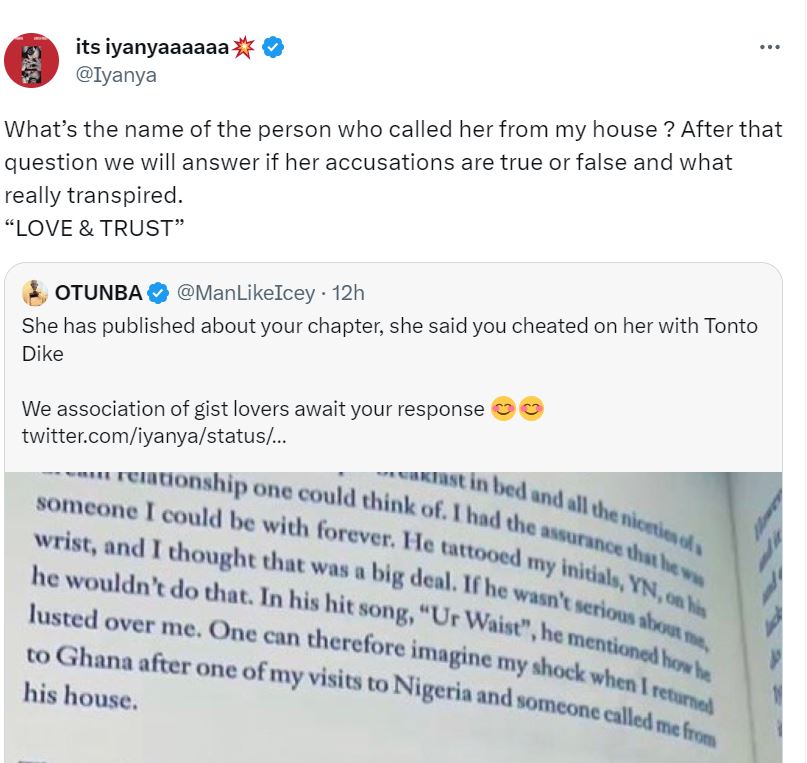Click the first smiling emoji in quoted tweet
This screenshot has height=763, width=807.
[x=503, y=409]
